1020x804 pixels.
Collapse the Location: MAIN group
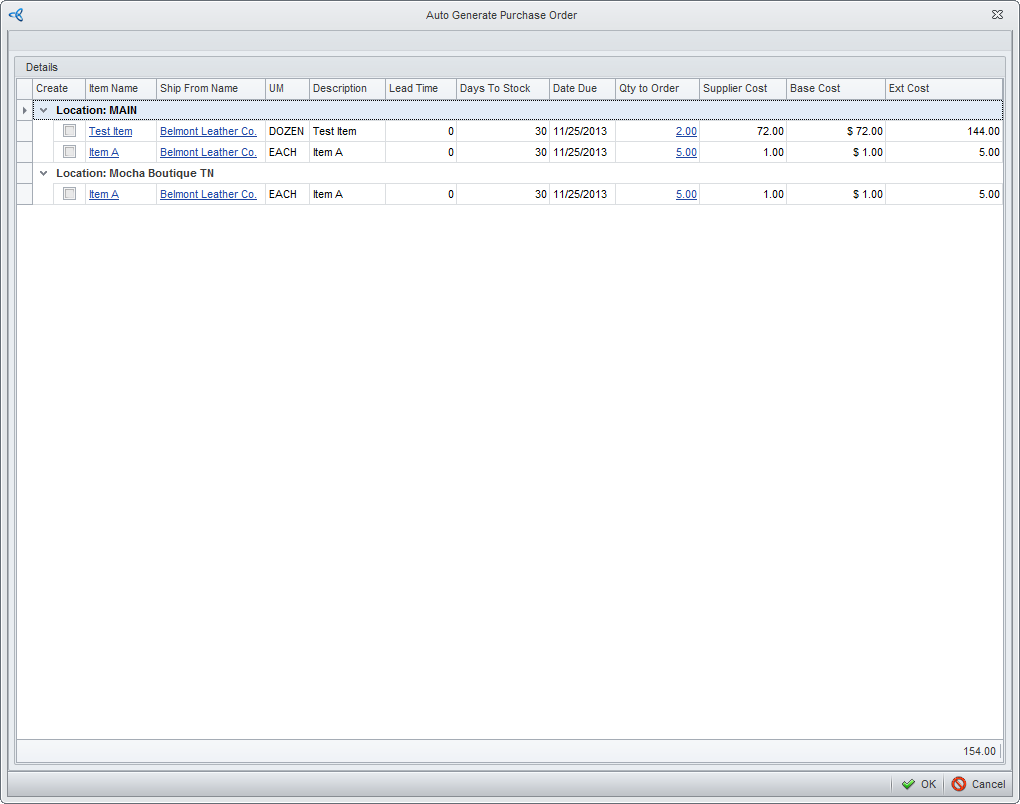pos(43,110)
